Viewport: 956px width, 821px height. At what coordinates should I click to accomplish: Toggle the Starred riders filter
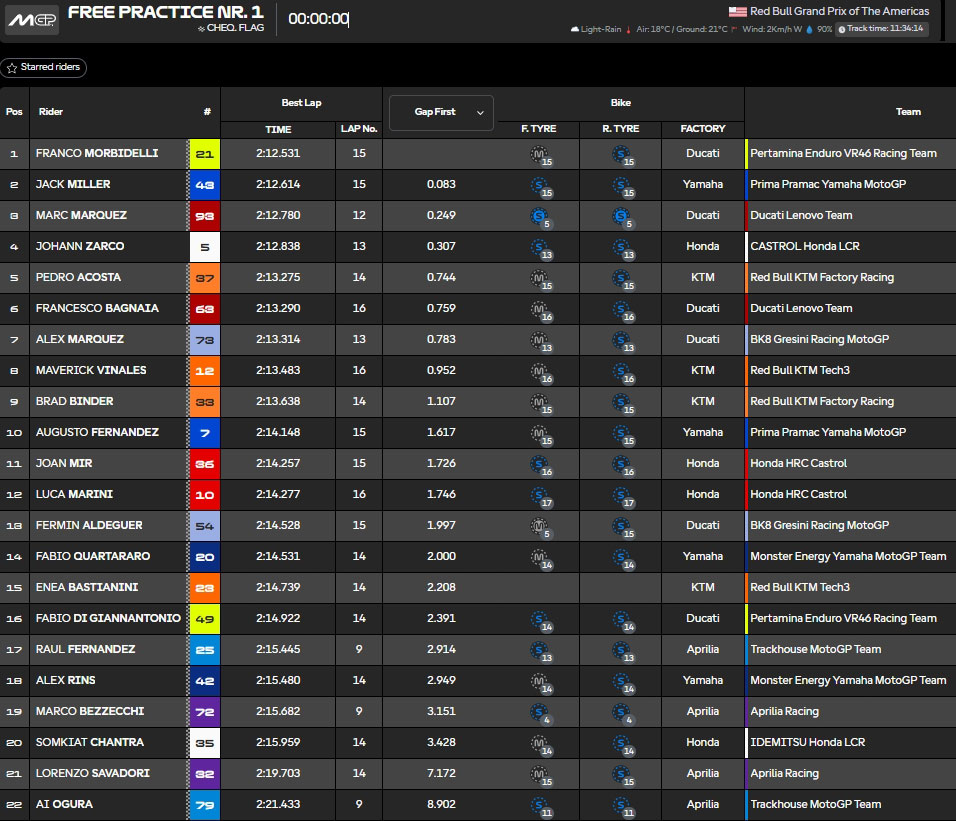coord(44,68)
